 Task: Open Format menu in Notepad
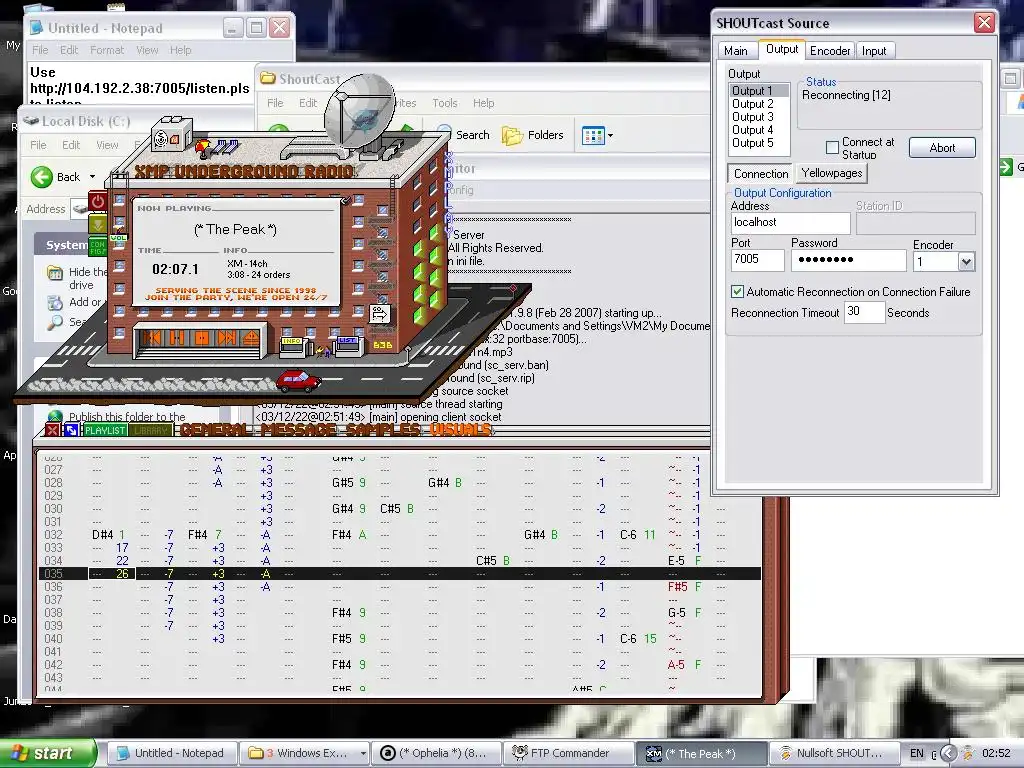point(106,50)
